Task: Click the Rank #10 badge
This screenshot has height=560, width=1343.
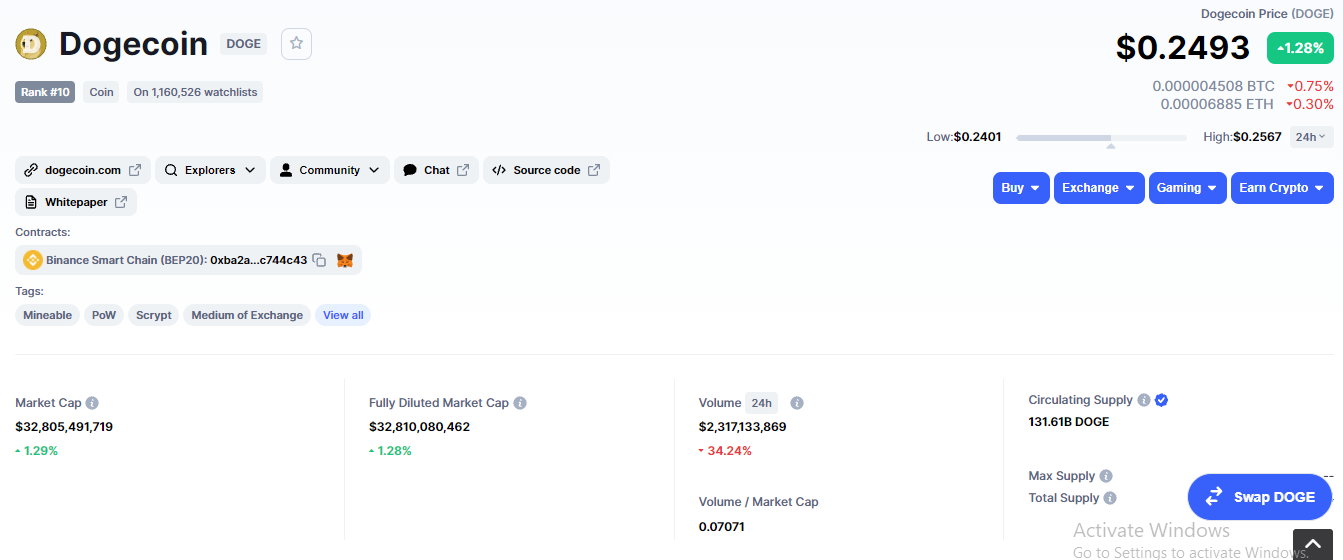Action: pyautogui.click(x=45, y=92)
